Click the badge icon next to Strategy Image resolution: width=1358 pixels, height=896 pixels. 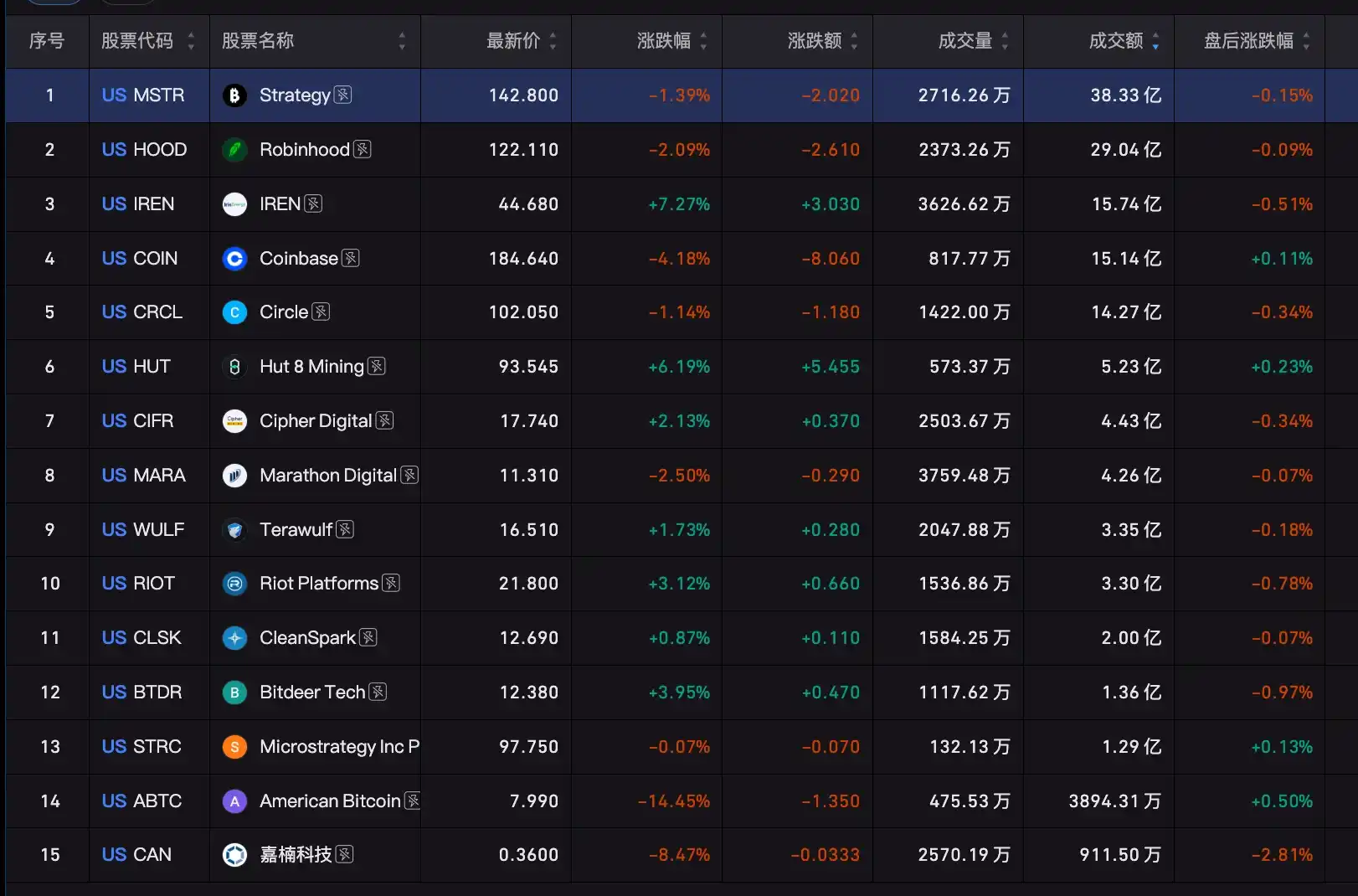point(342,95)
